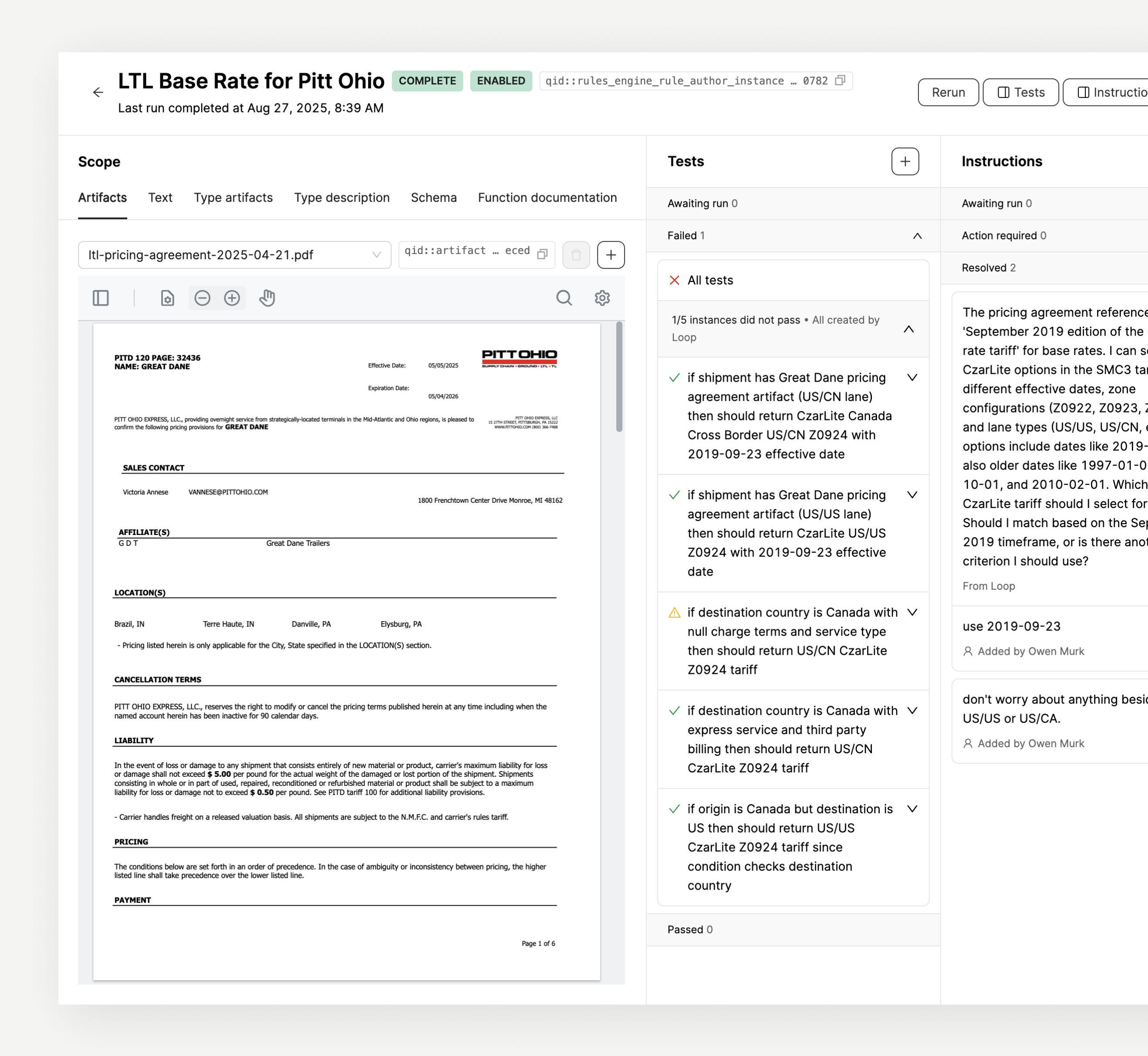
Task: Collapse the instances did not pass group
Action: 908,329
